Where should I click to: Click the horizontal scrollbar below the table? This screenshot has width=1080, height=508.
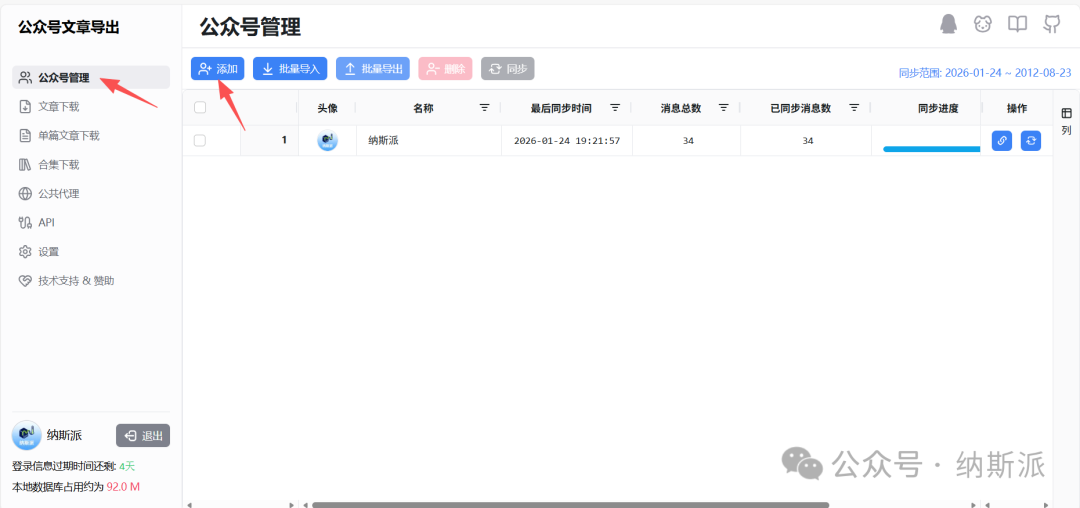point(570,504)
